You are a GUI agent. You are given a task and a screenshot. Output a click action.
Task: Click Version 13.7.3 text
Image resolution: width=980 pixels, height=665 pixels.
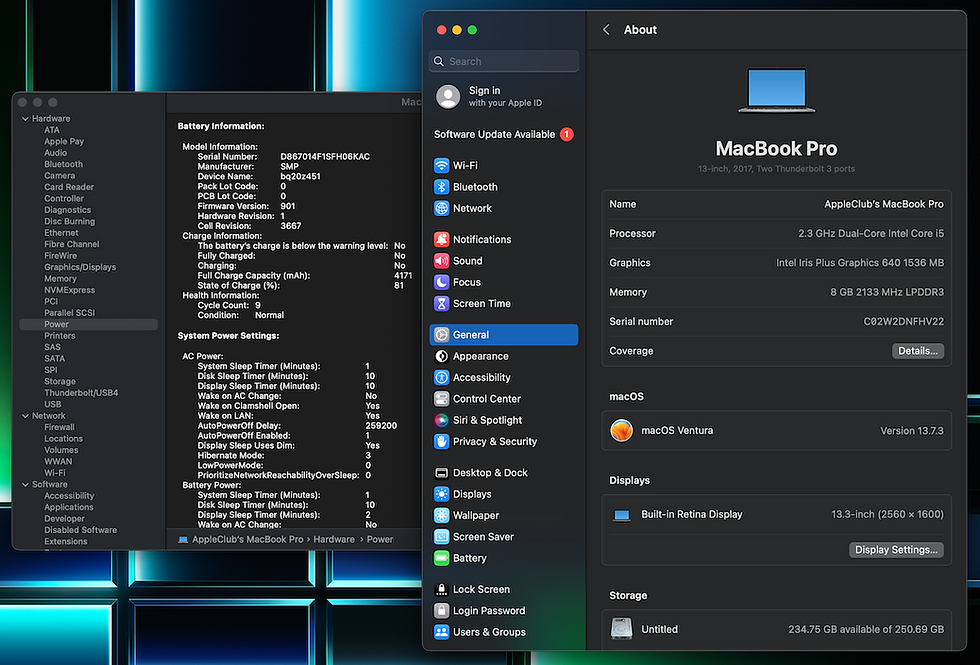[x=912, y=431]
